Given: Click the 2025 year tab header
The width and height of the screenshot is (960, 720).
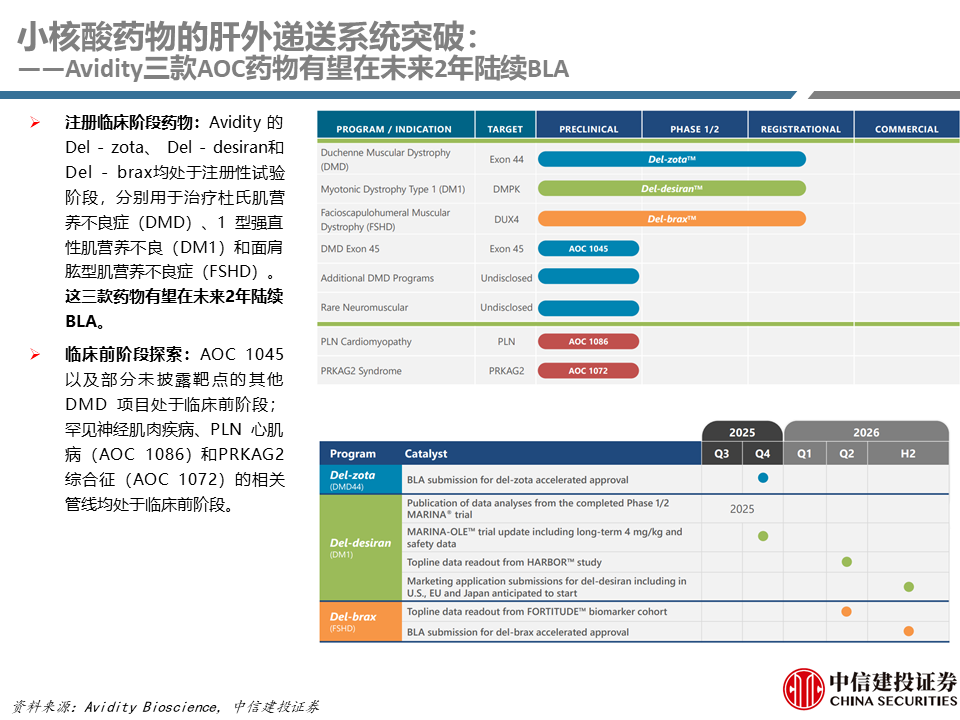Looking at the screenshot, I should (742, 432).
